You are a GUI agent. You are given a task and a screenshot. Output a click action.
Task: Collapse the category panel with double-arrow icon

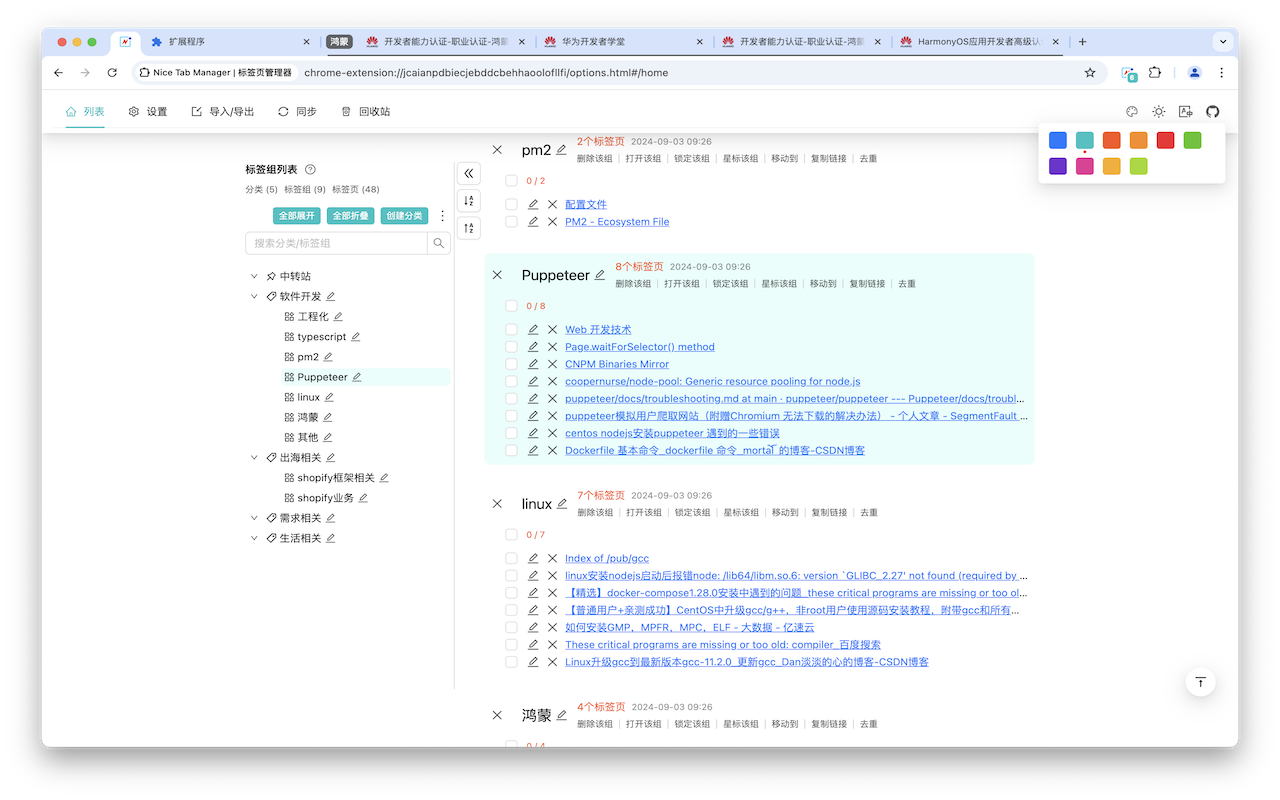pyautogui.click(x=468, y=172)
